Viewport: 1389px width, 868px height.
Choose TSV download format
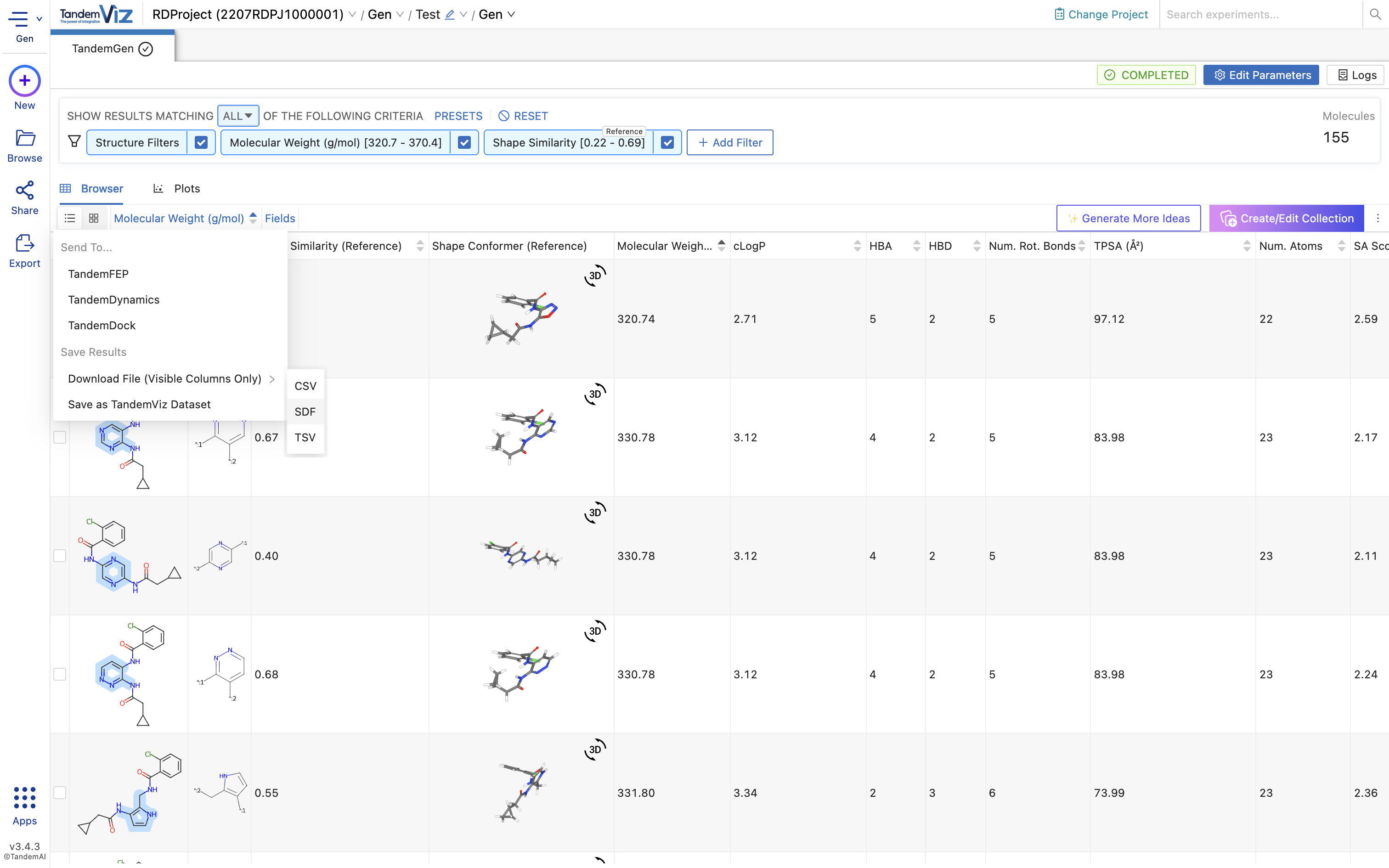305,437
